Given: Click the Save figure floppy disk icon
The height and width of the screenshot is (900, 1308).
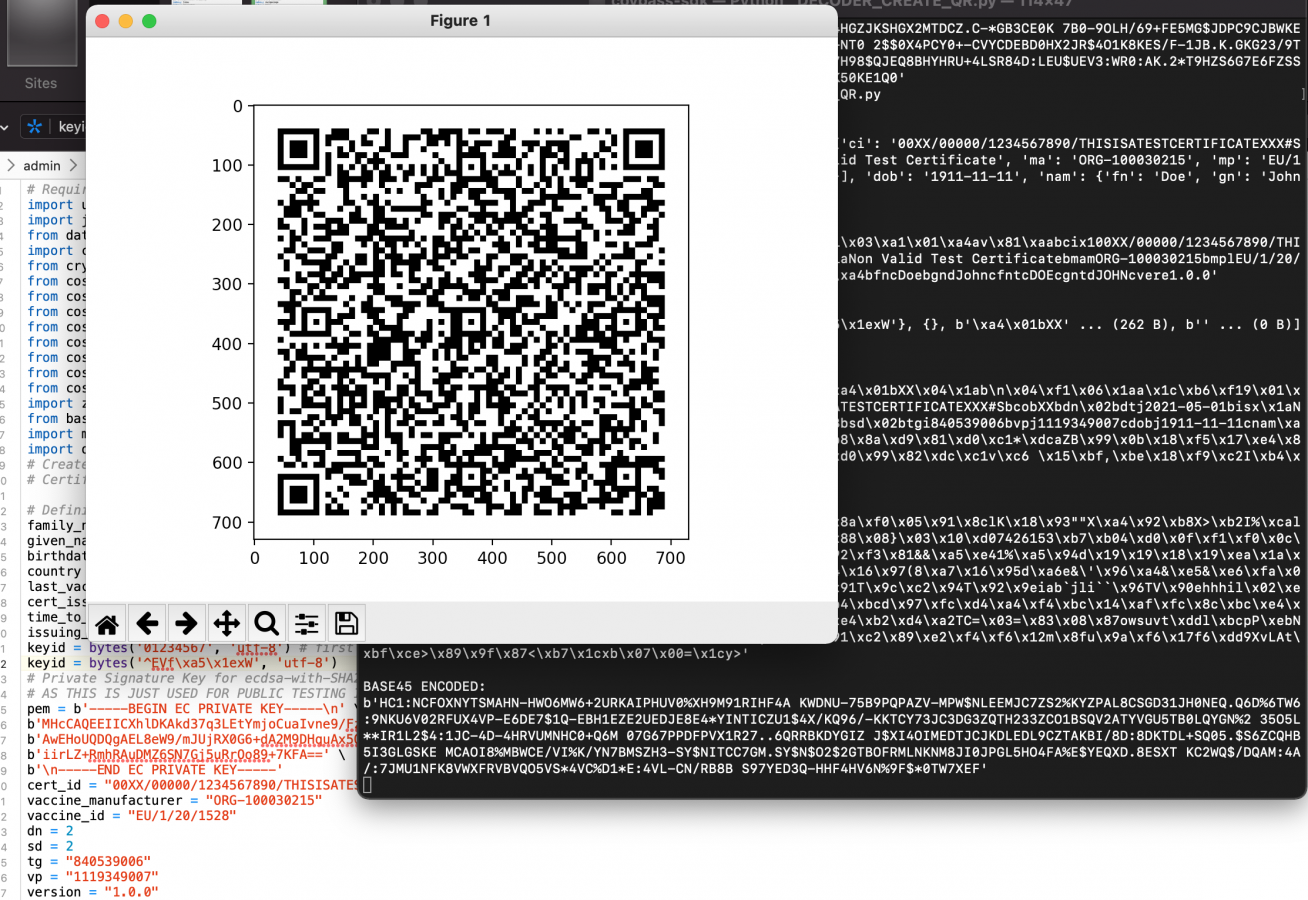Looking at the screenshot, I should point(346,623).
